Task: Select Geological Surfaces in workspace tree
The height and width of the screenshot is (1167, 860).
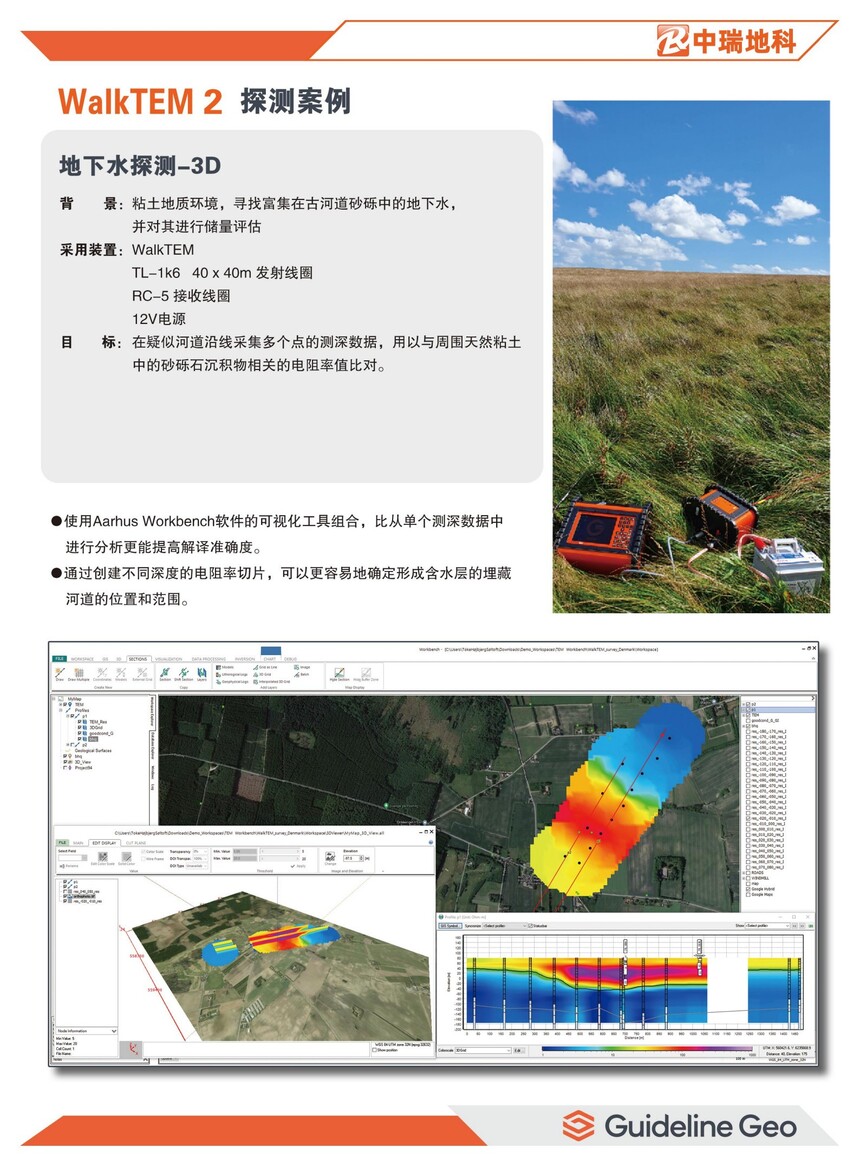Action: pos(93,751)
